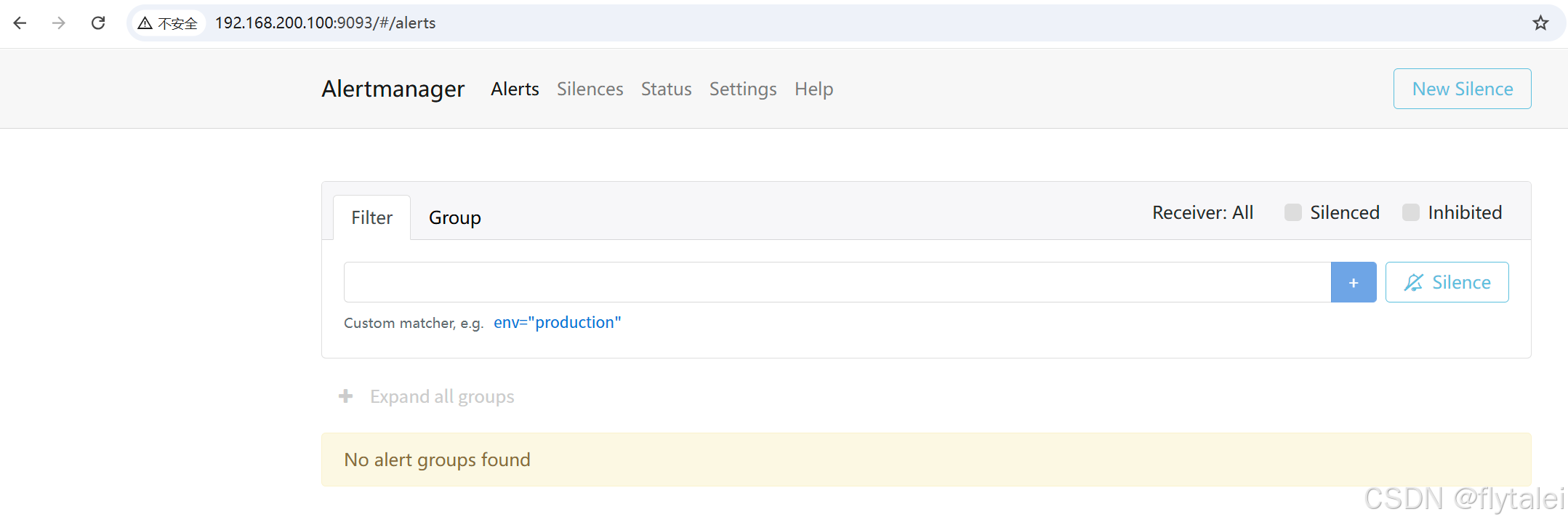Expand all groups

[x=441, y=396]
